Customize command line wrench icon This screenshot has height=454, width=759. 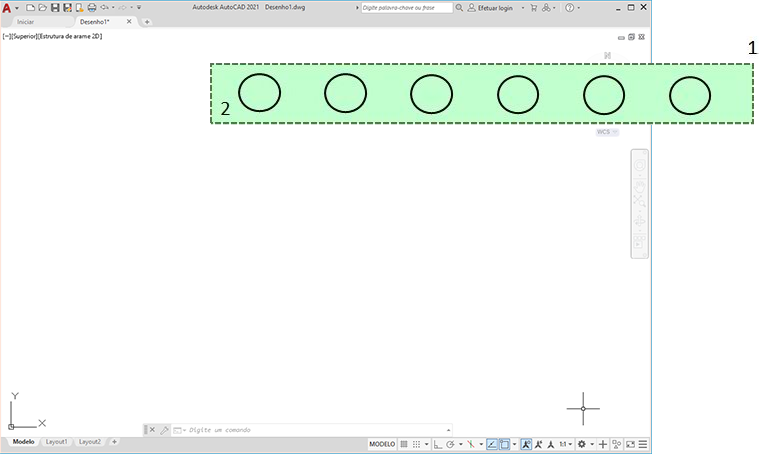tap(165, 430)
